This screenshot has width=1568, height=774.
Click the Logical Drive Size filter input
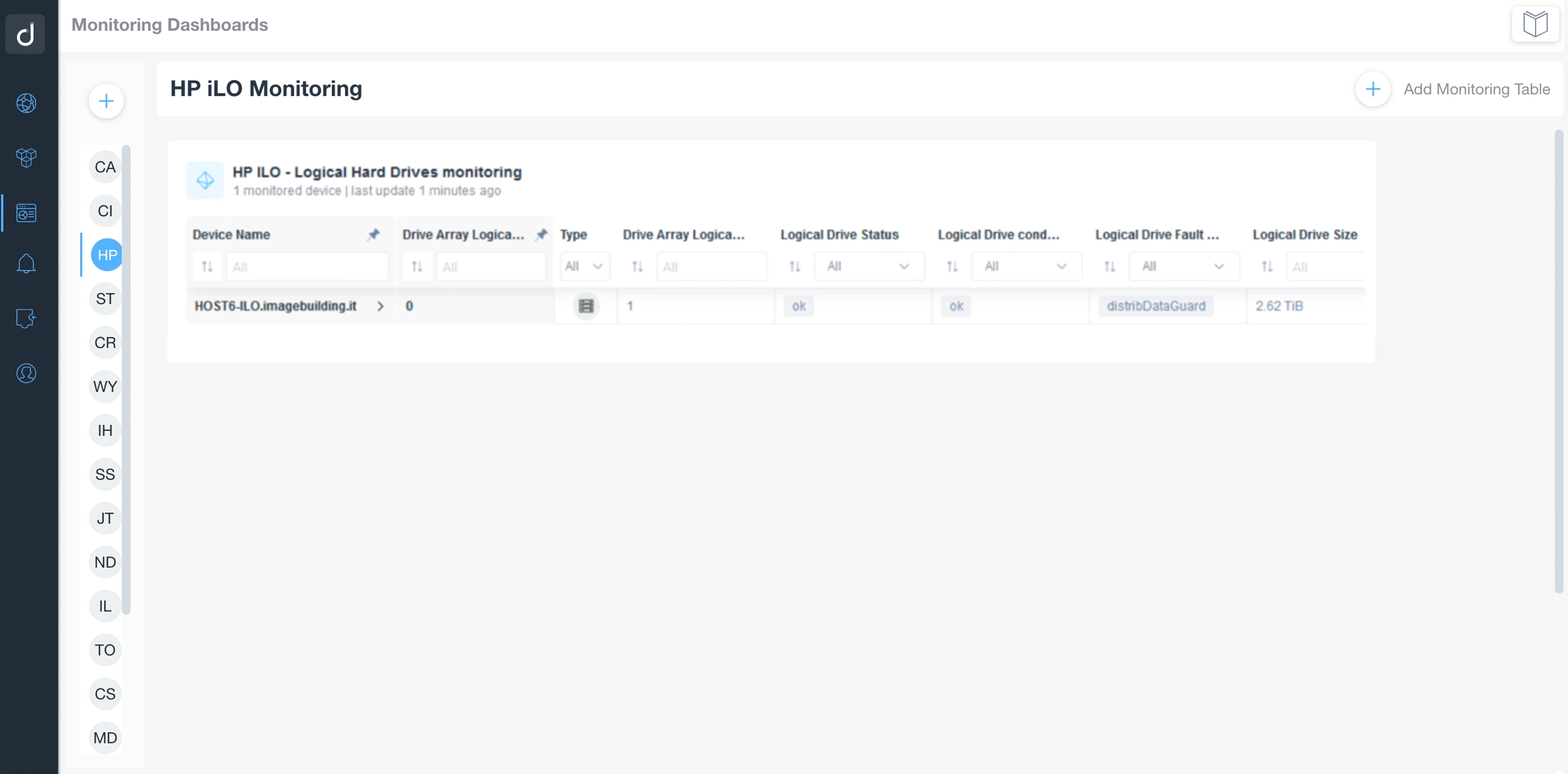[1326, 267]
